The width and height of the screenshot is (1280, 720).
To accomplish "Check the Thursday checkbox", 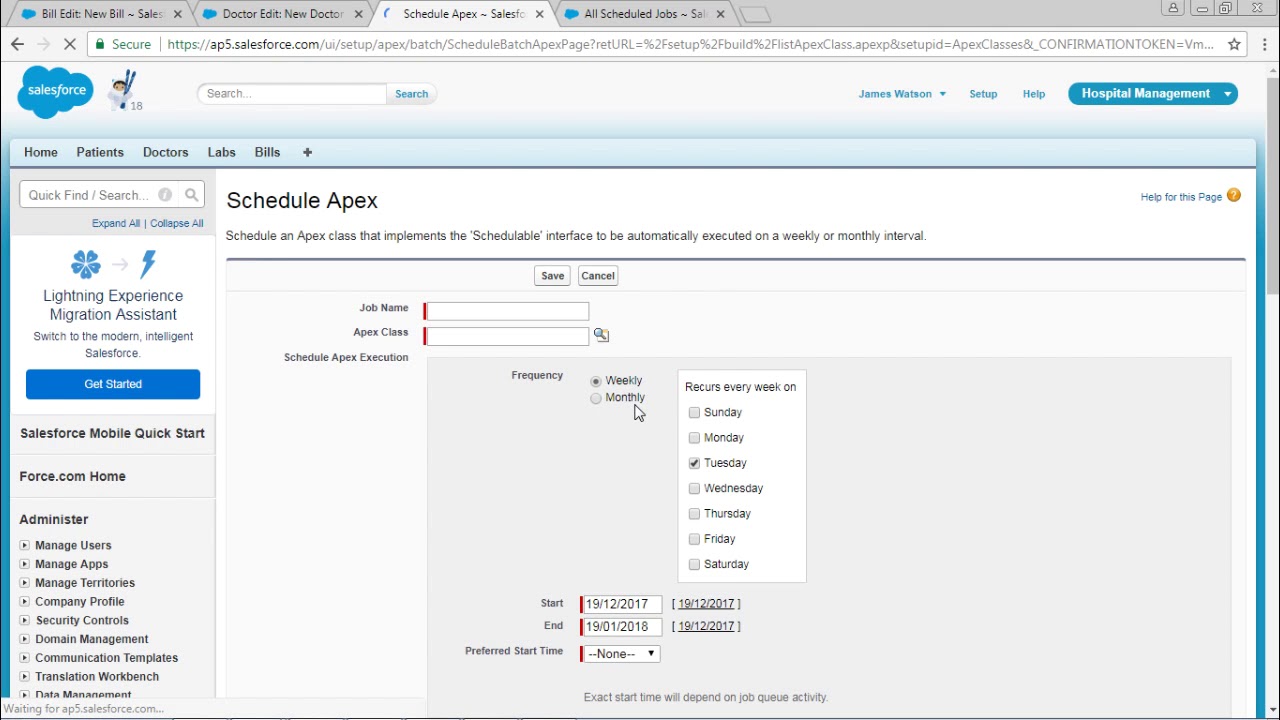I will click(x=694, y=513).
